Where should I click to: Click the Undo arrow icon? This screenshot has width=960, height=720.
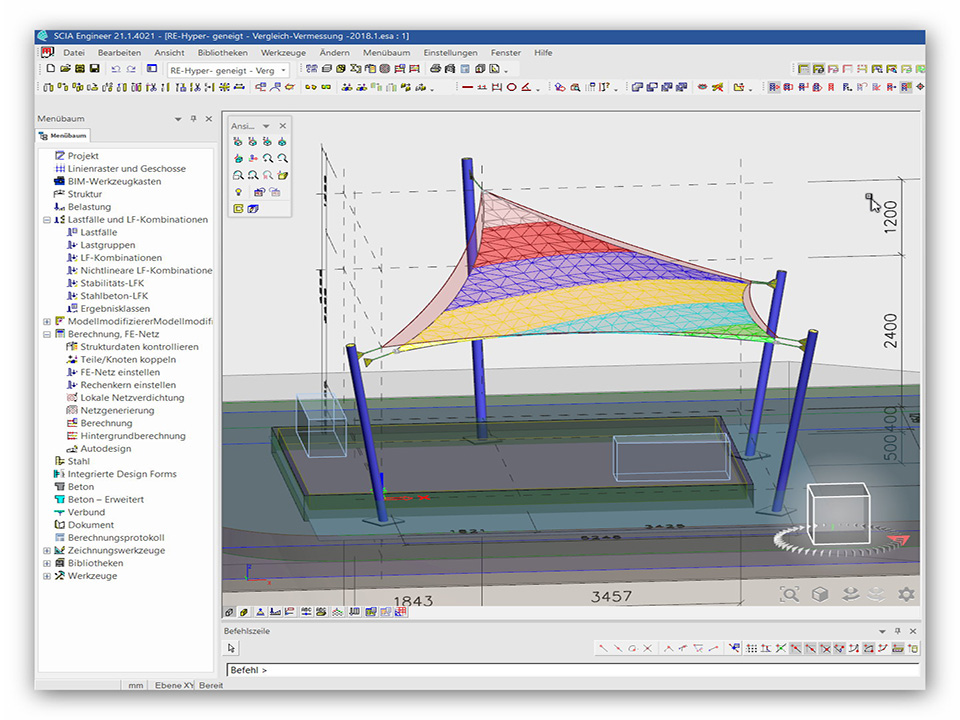coord(116,69)
